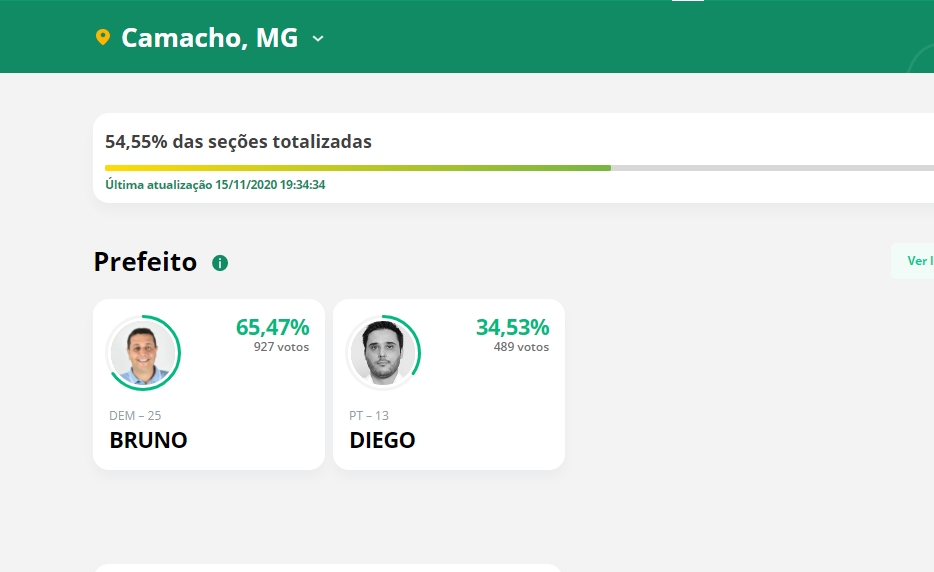
Task: Click the DEM – 25 party label
Action: 135,415
